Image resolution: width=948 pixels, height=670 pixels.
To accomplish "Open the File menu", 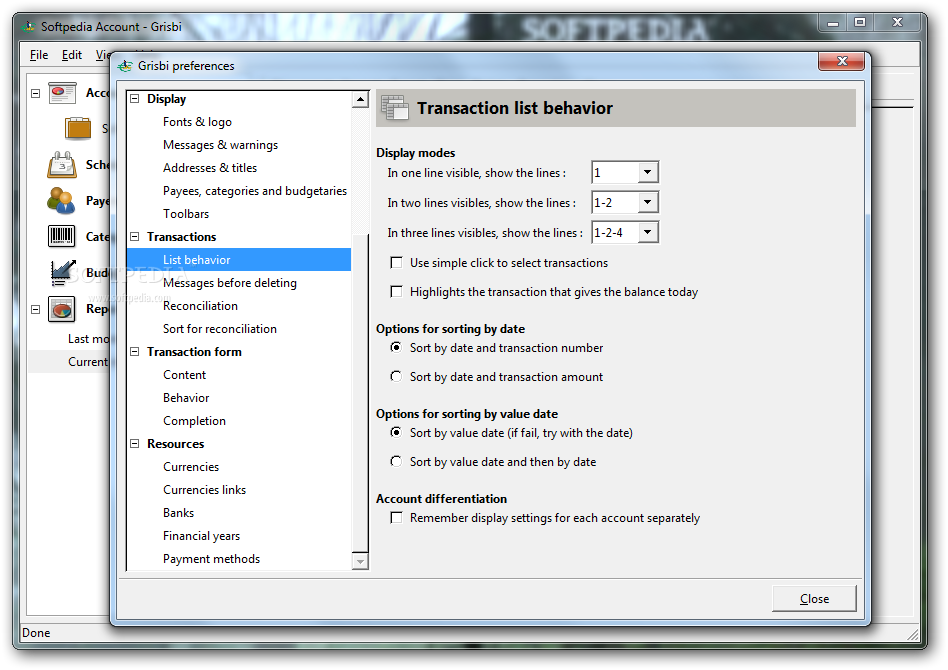I will click(x=39, y=55).
